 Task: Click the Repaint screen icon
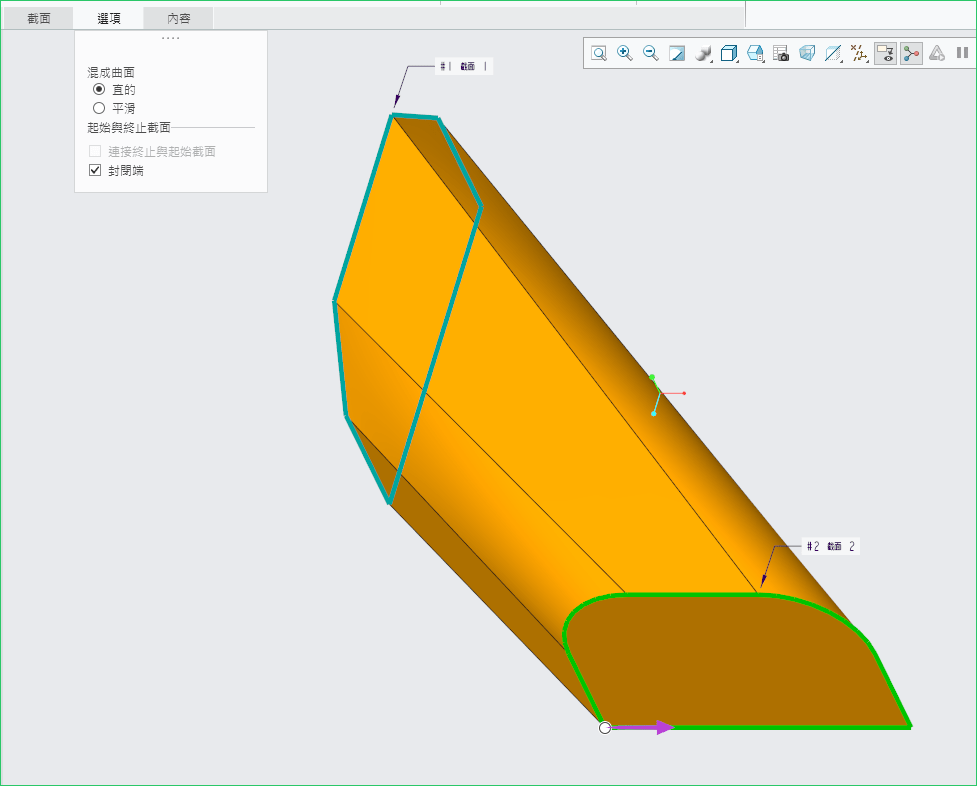677,53
